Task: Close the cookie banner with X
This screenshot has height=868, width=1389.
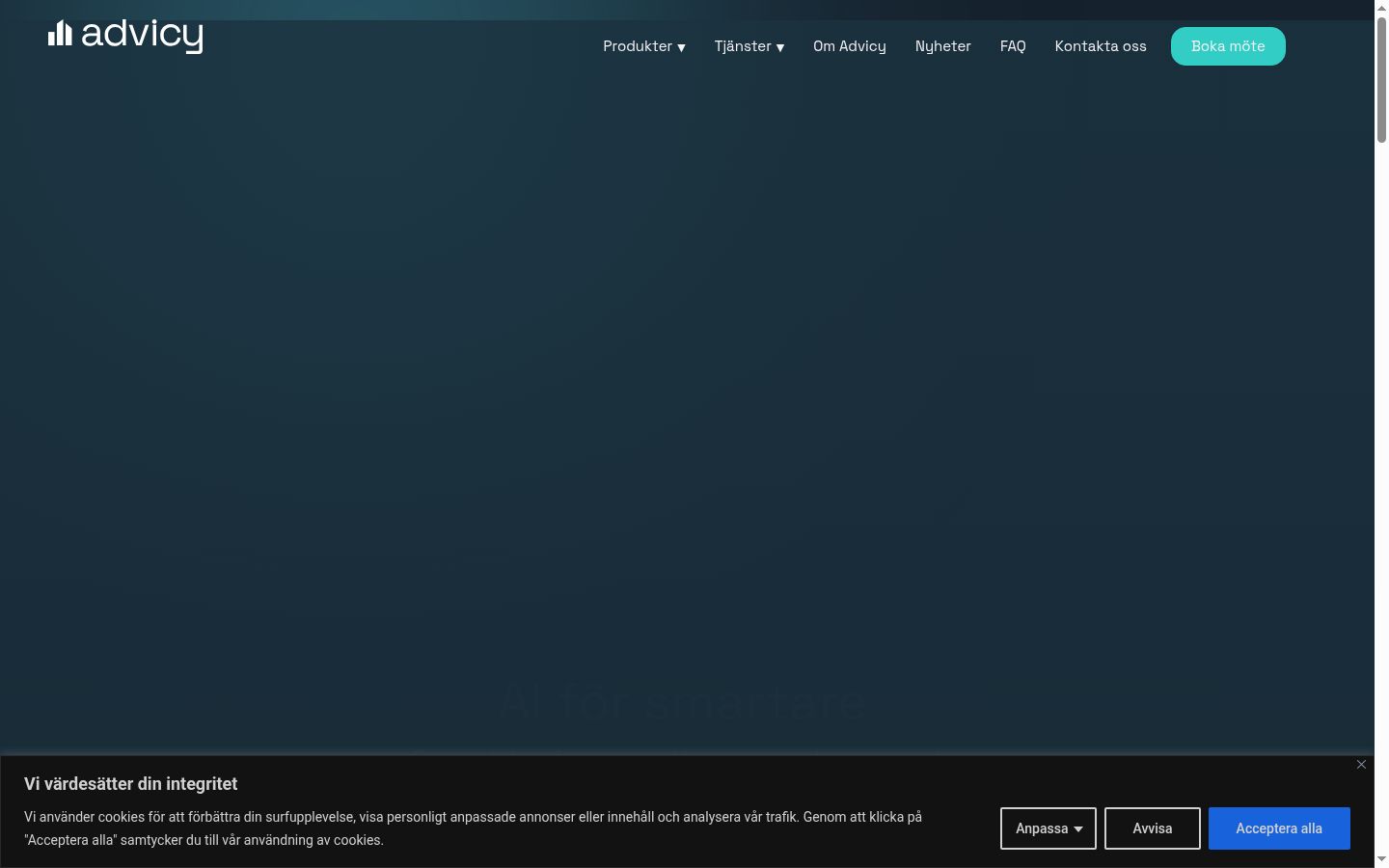Action: click(x=1361, y=764)
